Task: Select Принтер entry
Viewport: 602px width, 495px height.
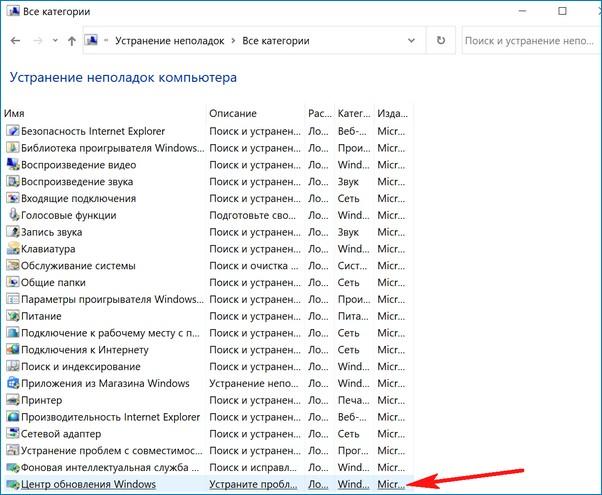Action: pyautogui.click(x=41, y=400)
